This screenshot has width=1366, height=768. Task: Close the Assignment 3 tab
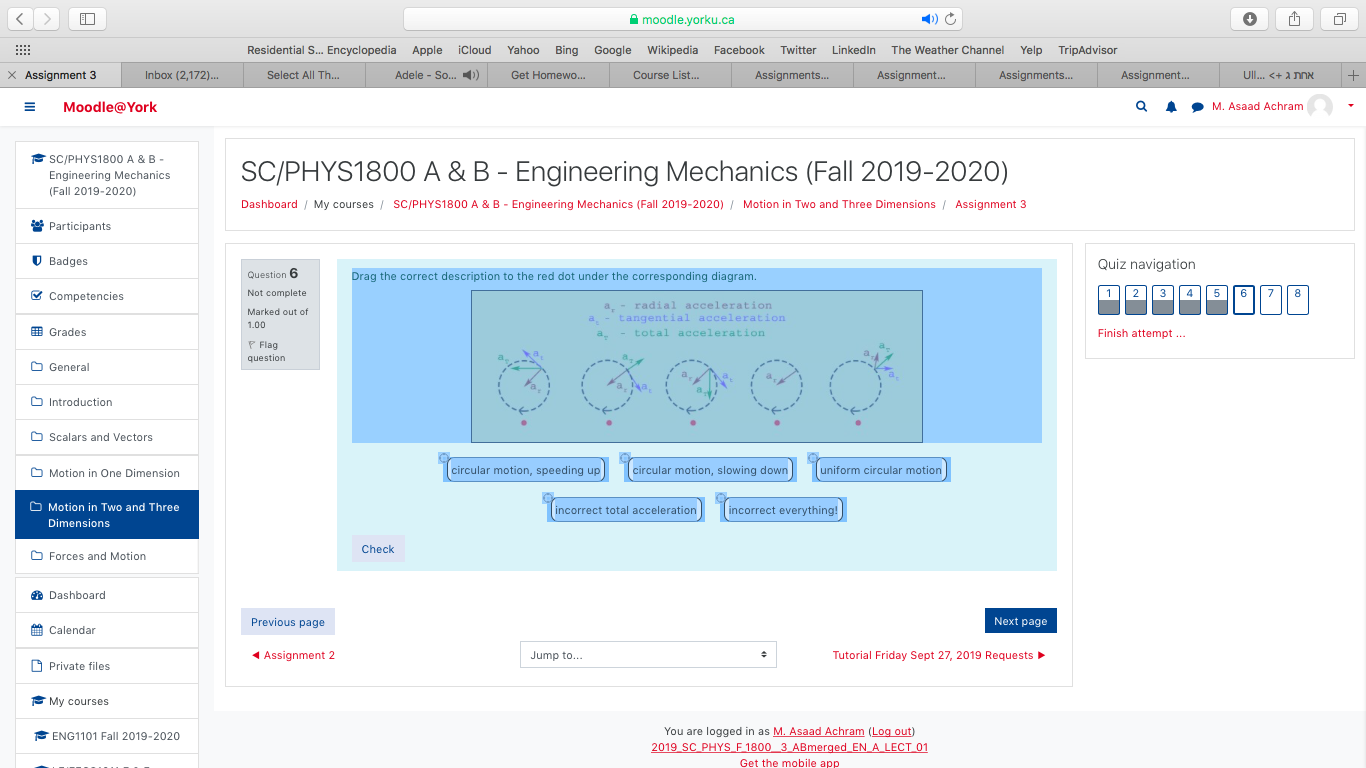tap(12, 75)
